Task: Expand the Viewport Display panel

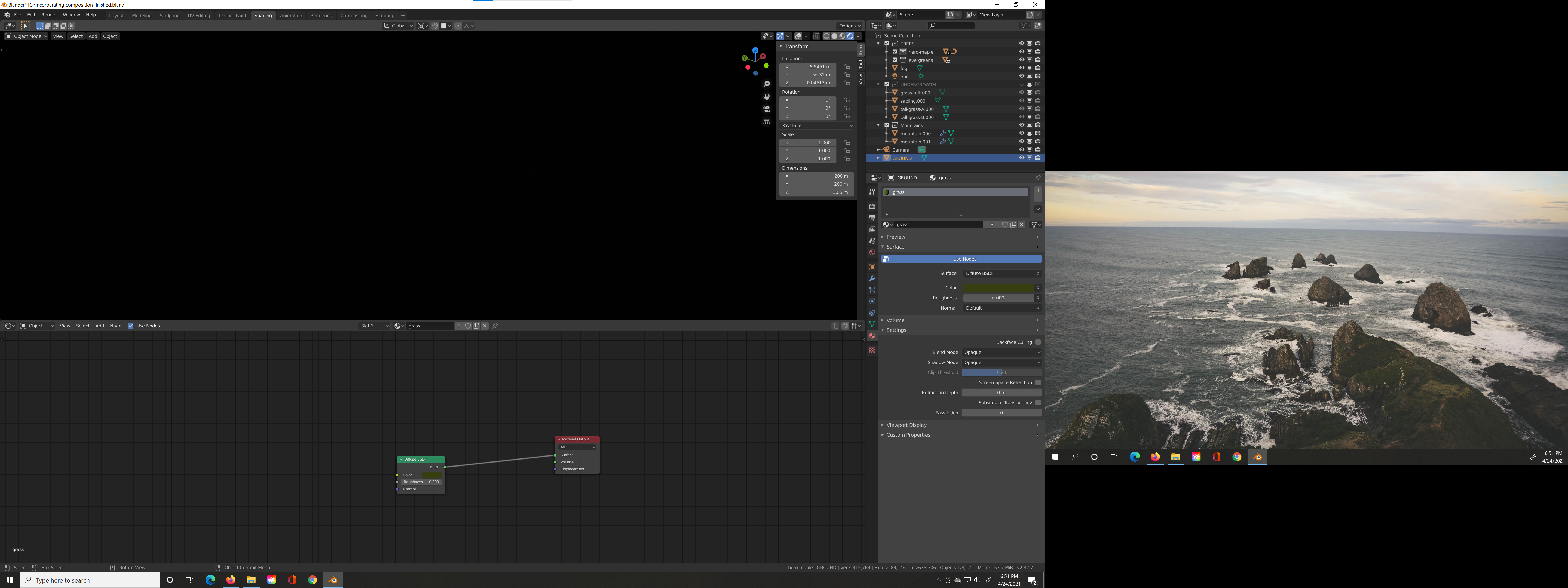Action: tap(906, 425)
